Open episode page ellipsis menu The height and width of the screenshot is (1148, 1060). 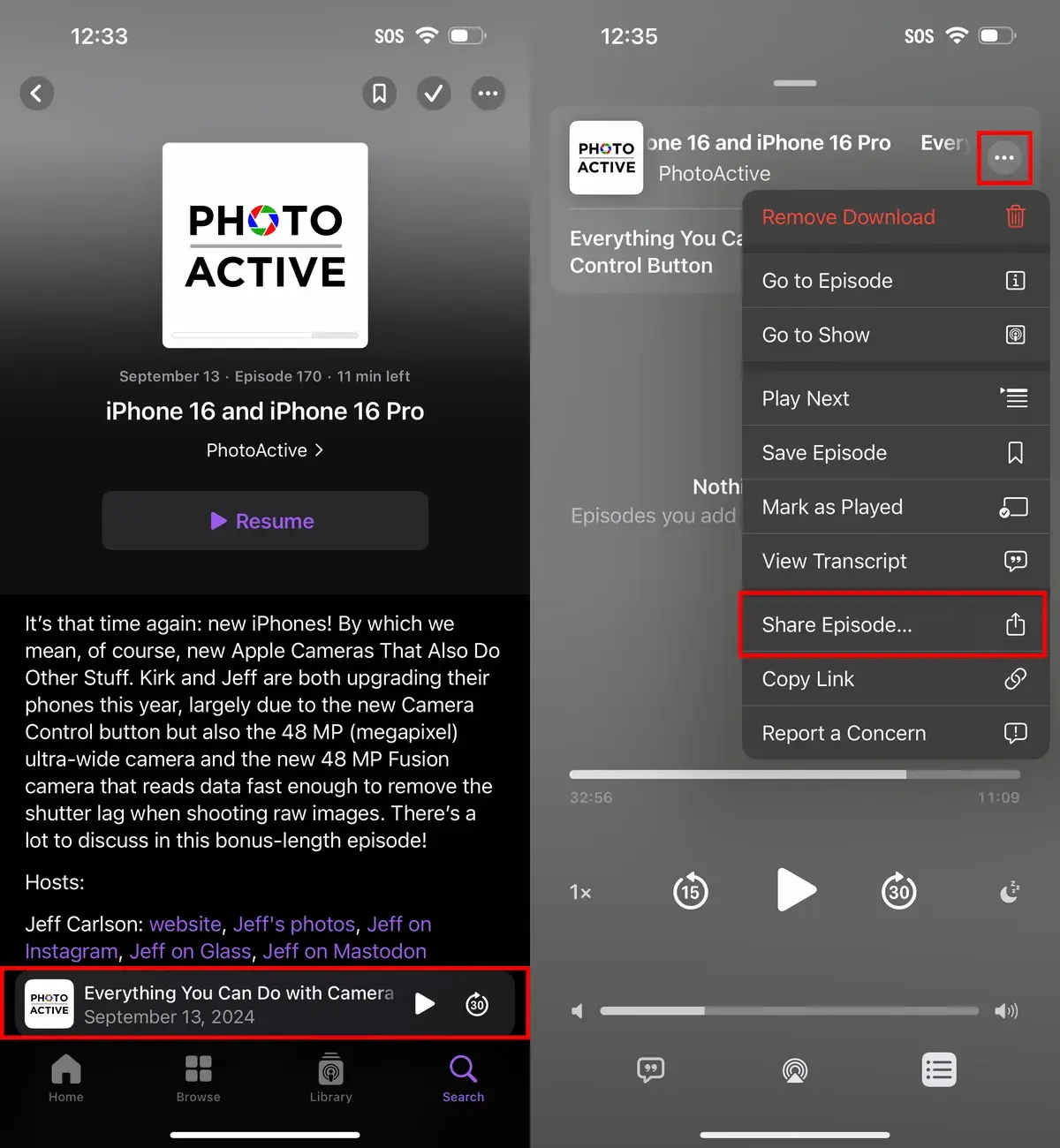pos(488,93)
